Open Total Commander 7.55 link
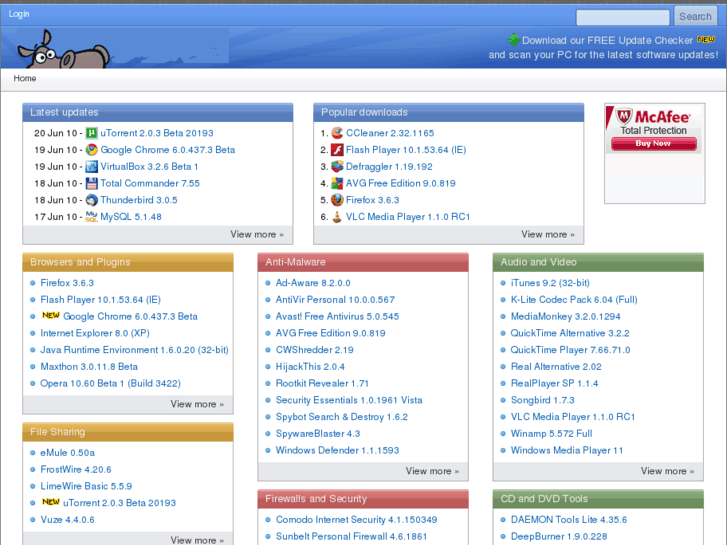Viewport: 727px width, 545px height. [150, 183]
